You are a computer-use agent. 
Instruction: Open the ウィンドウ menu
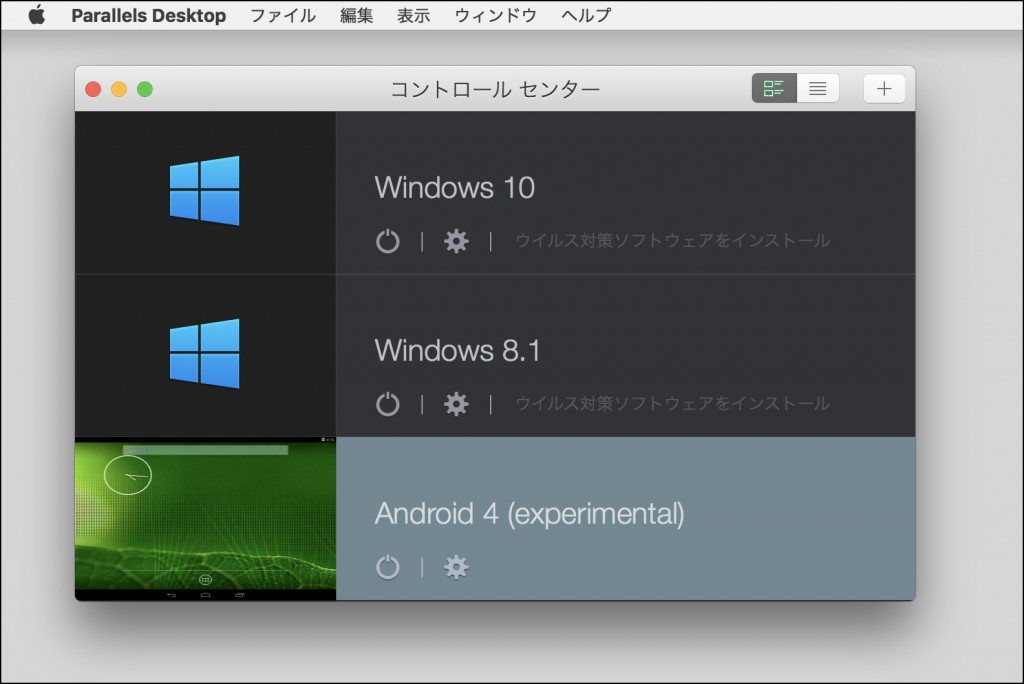coord(496,15)
